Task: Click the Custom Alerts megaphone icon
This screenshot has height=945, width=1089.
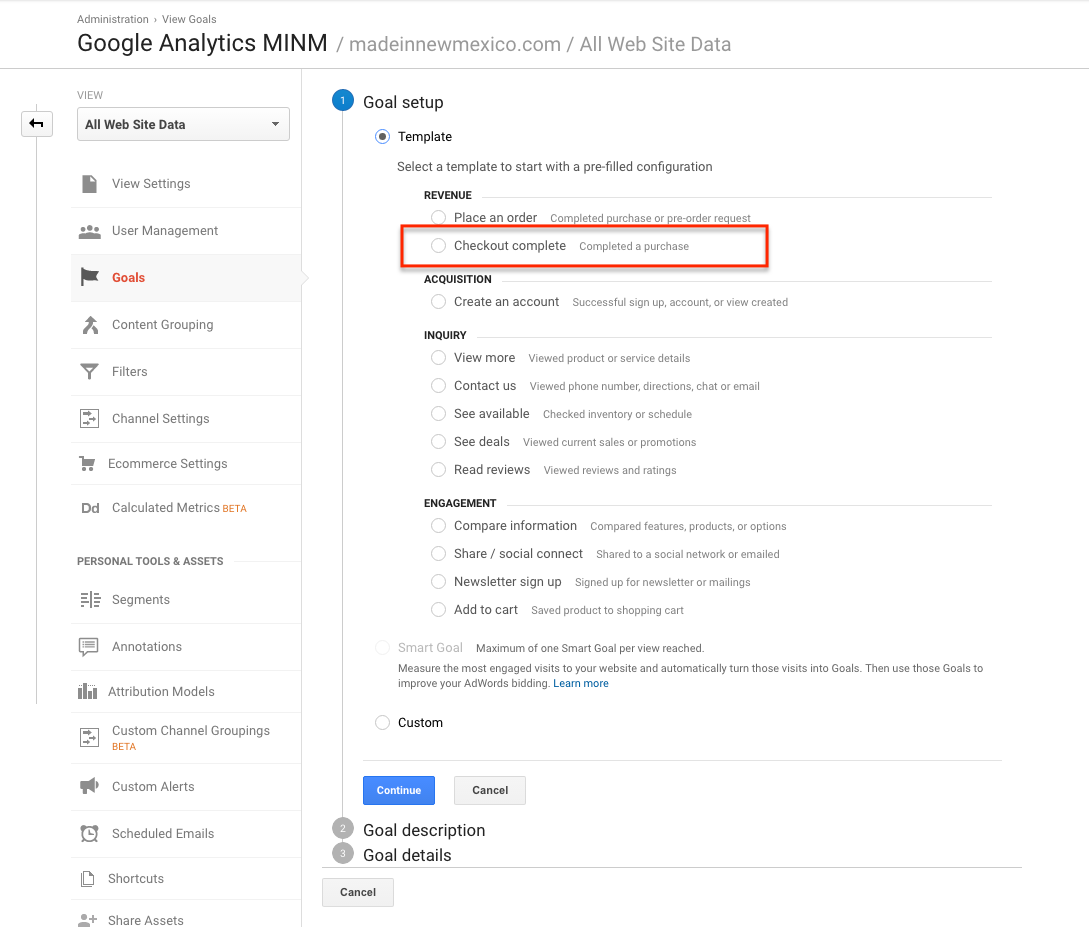Action: coord(90,787)
